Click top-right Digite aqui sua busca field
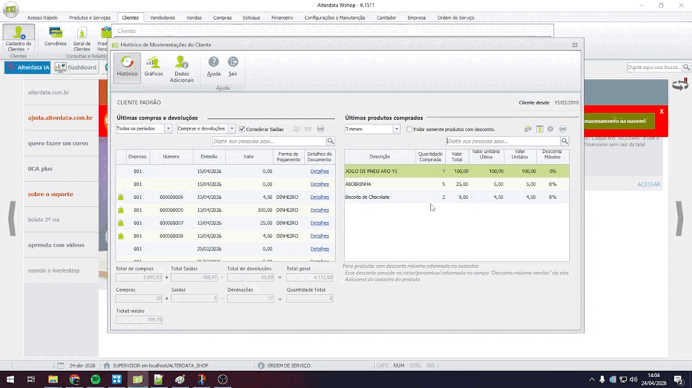The width and height of the screenshot is (692, 388). [654, 67]
